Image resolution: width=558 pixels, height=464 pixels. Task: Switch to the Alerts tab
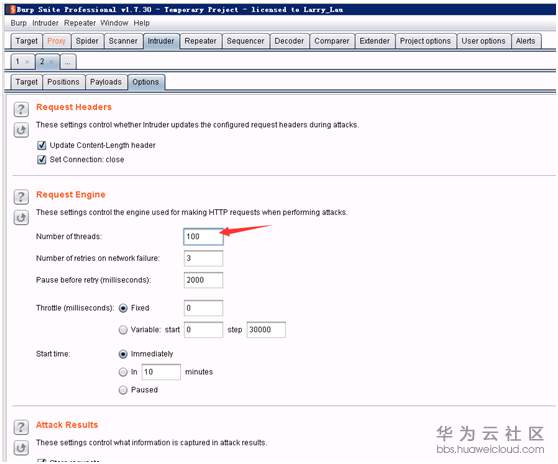(526, 41)
